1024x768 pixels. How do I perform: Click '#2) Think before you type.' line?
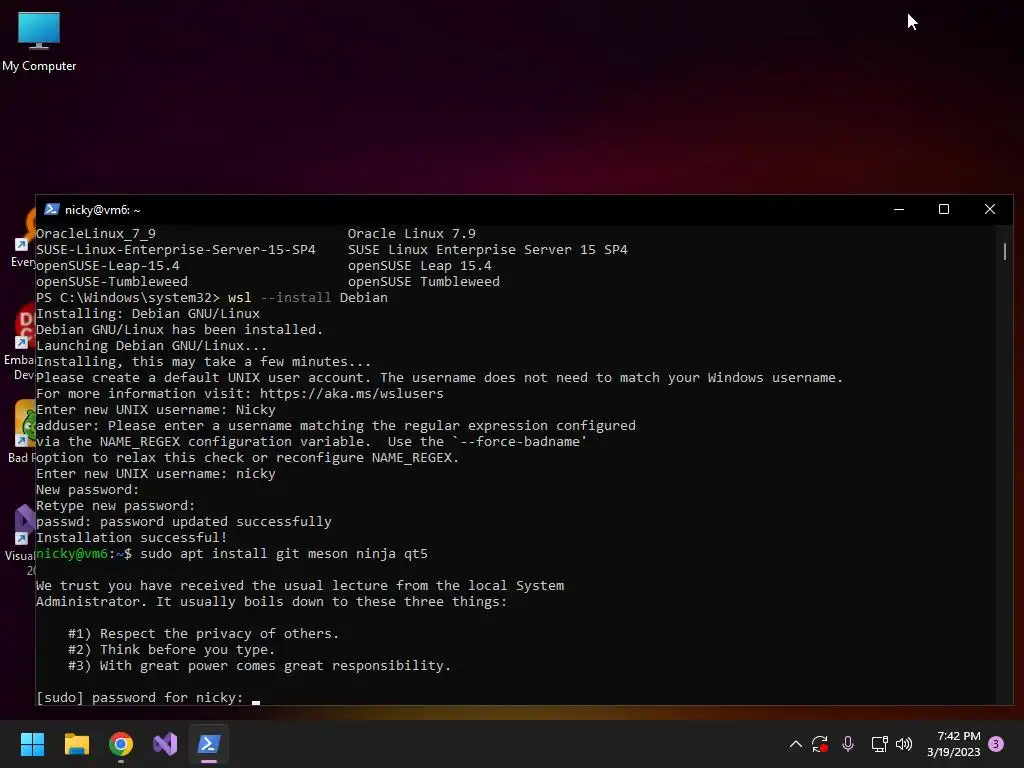(171, 650)
